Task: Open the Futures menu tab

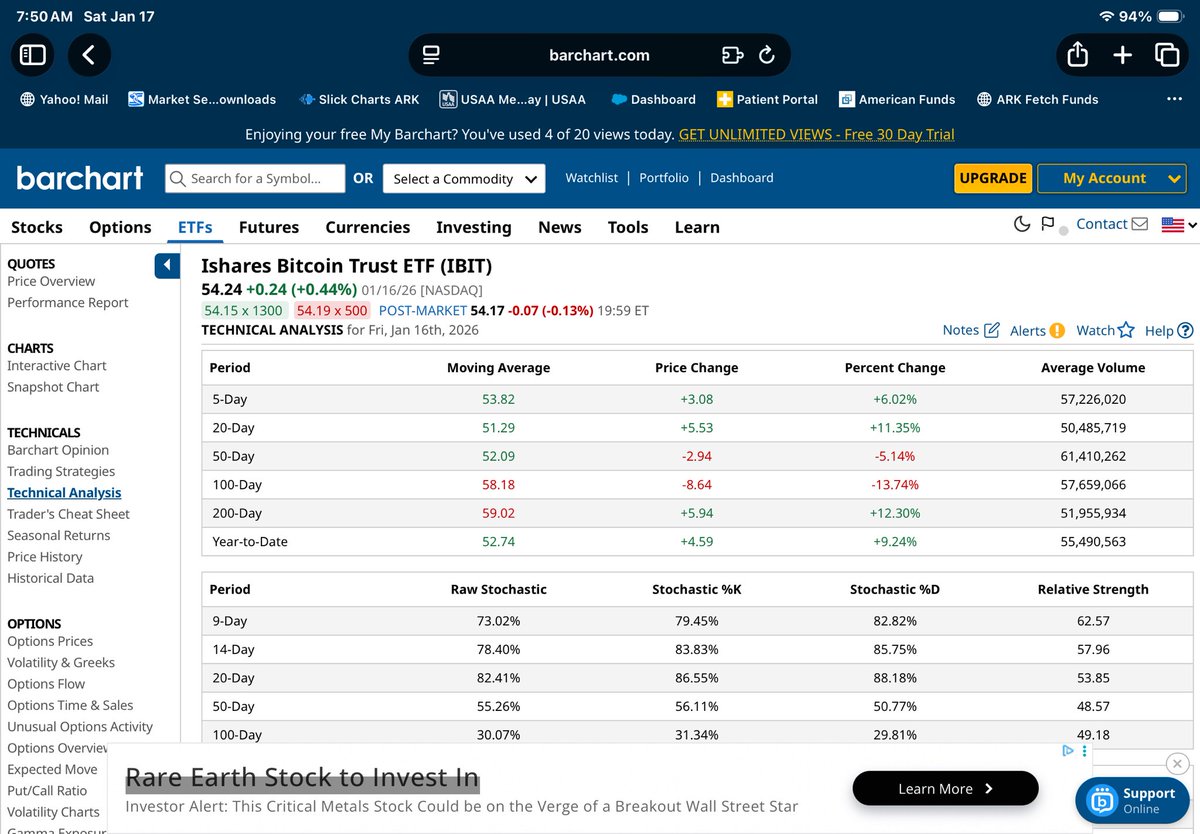Action: click(x=269, y=227)
